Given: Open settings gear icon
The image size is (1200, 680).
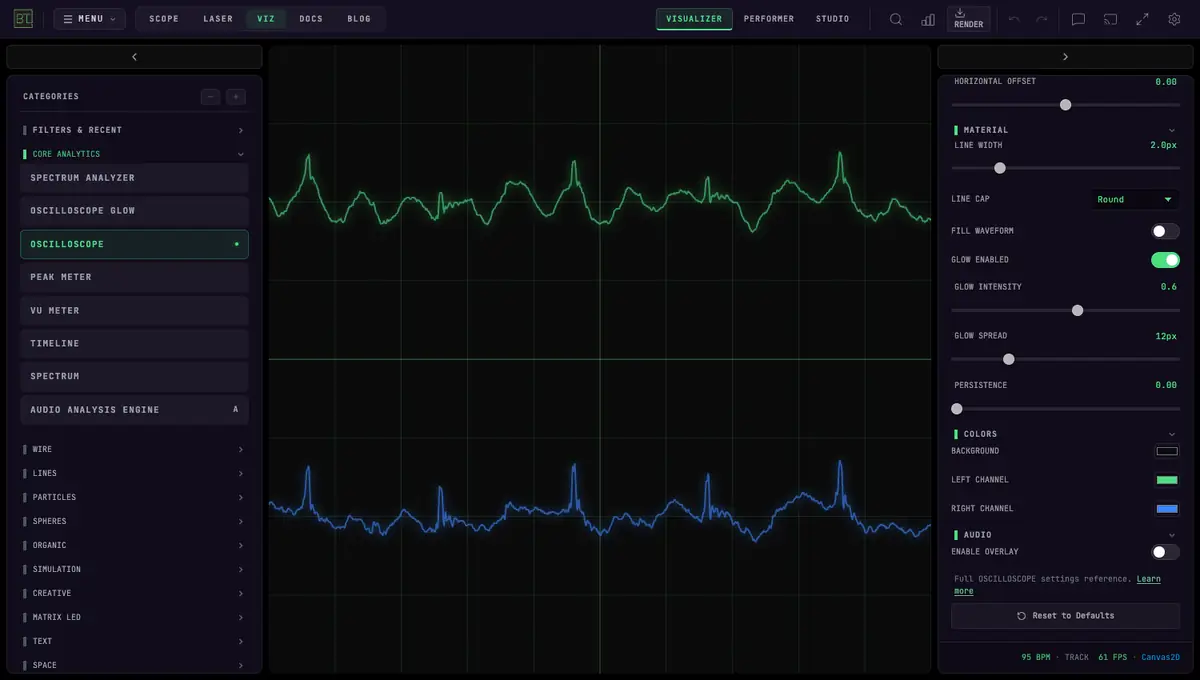Looking at the screenshot, I should (1174, 19).
